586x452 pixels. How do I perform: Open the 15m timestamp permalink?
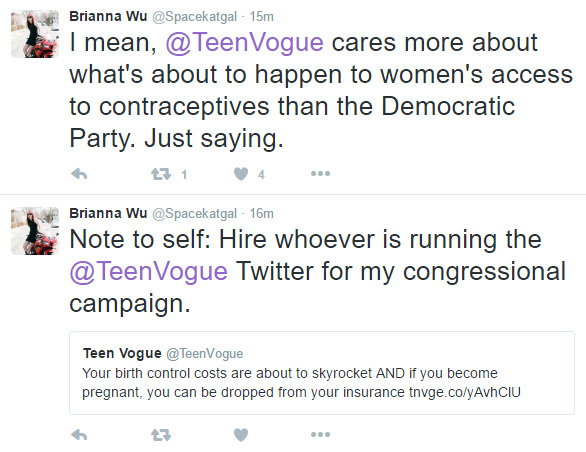coord(262,17)
